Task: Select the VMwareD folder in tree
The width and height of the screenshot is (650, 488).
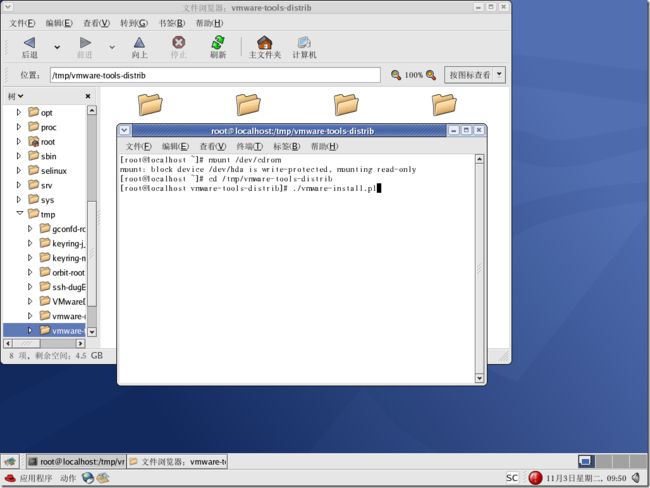Action: [63, 301]
